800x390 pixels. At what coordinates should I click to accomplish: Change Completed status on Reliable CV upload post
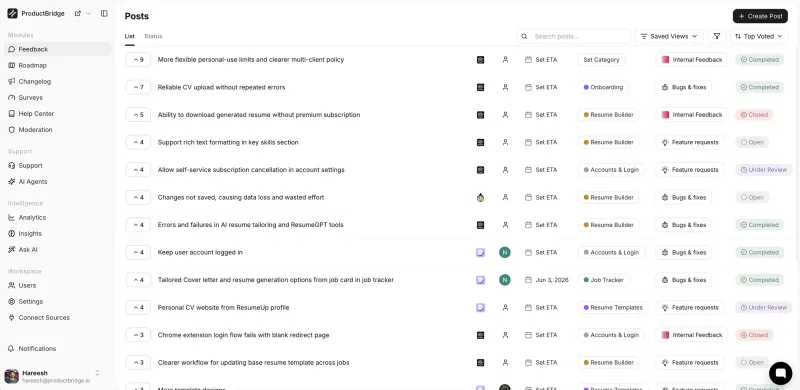point(759,87)
